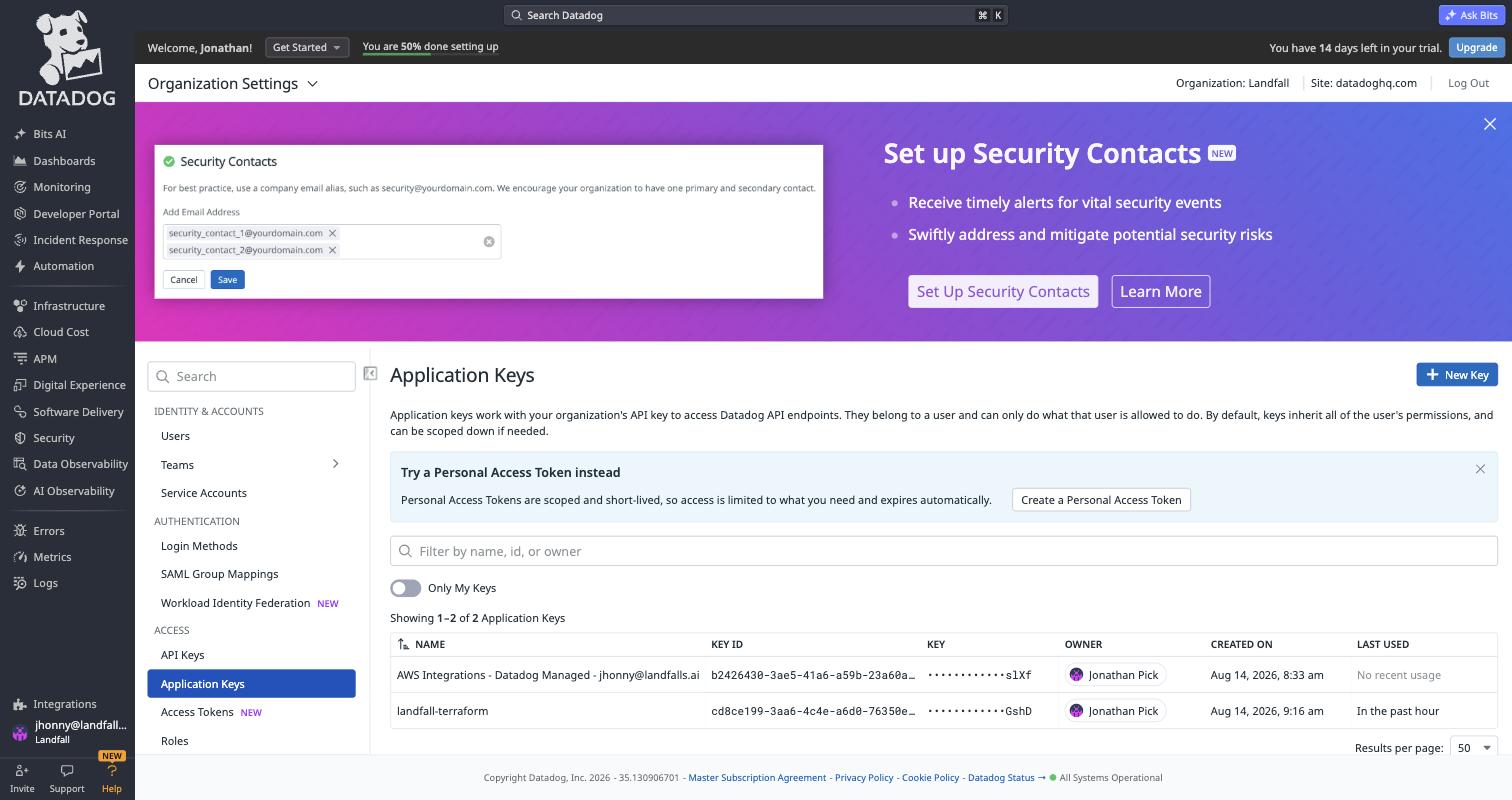1512x800 pixels.
Task: Click Log Out link
Action: 1468,83
